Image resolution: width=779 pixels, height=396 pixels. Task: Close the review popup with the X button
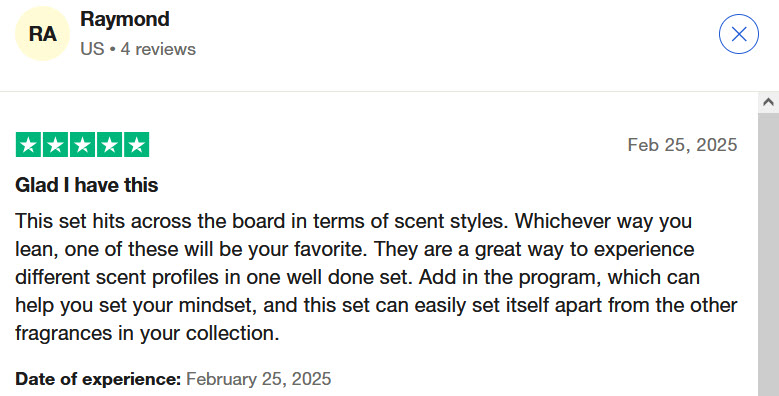[738, 34]
